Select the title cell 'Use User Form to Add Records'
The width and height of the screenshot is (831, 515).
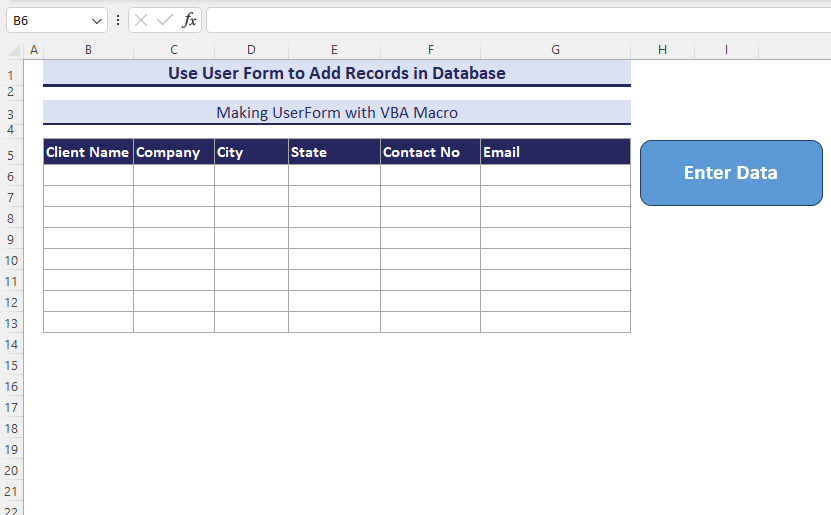(337, 73)
